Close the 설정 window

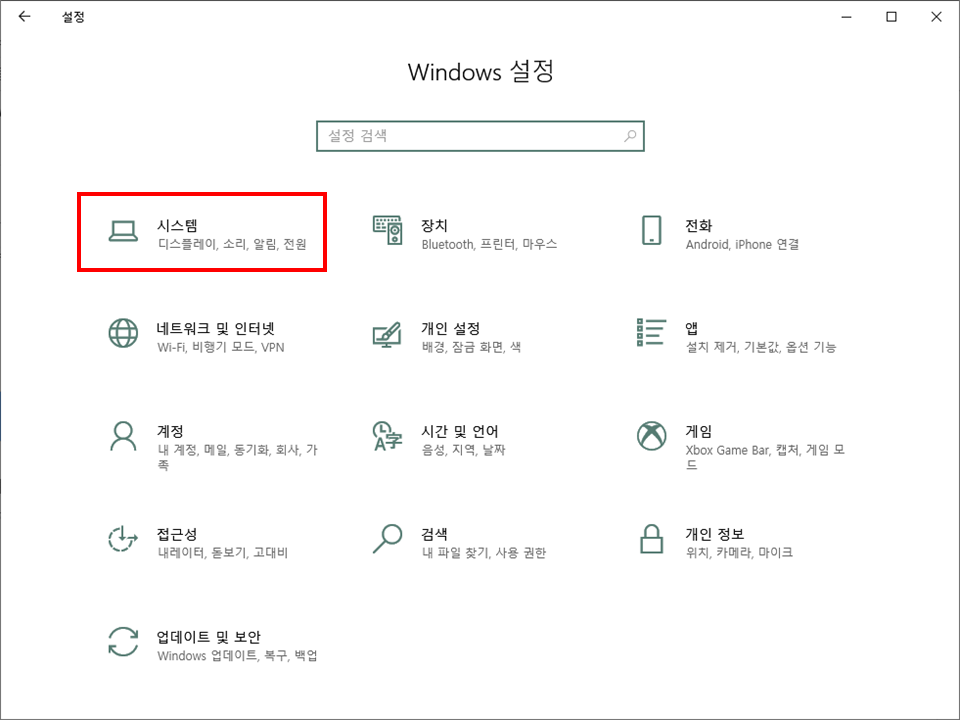point(937,17)
